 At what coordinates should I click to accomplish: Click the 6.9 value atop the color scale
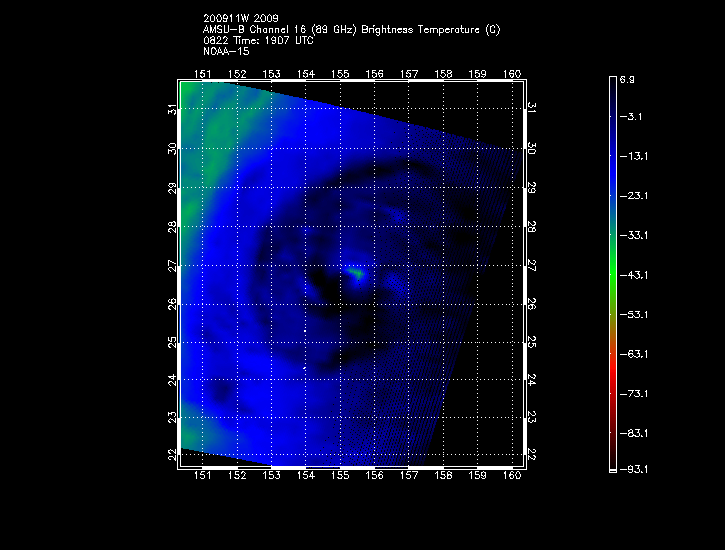coord(627,80)
